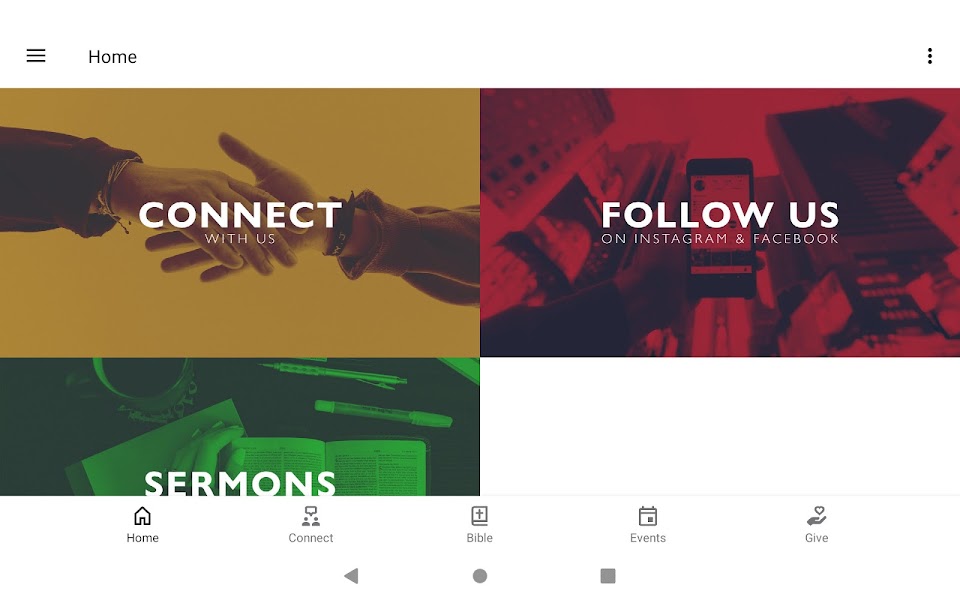The height and width of the screenshot is (600, 960).
Task: Open the Sermons tile
Action: click(240, 427)
